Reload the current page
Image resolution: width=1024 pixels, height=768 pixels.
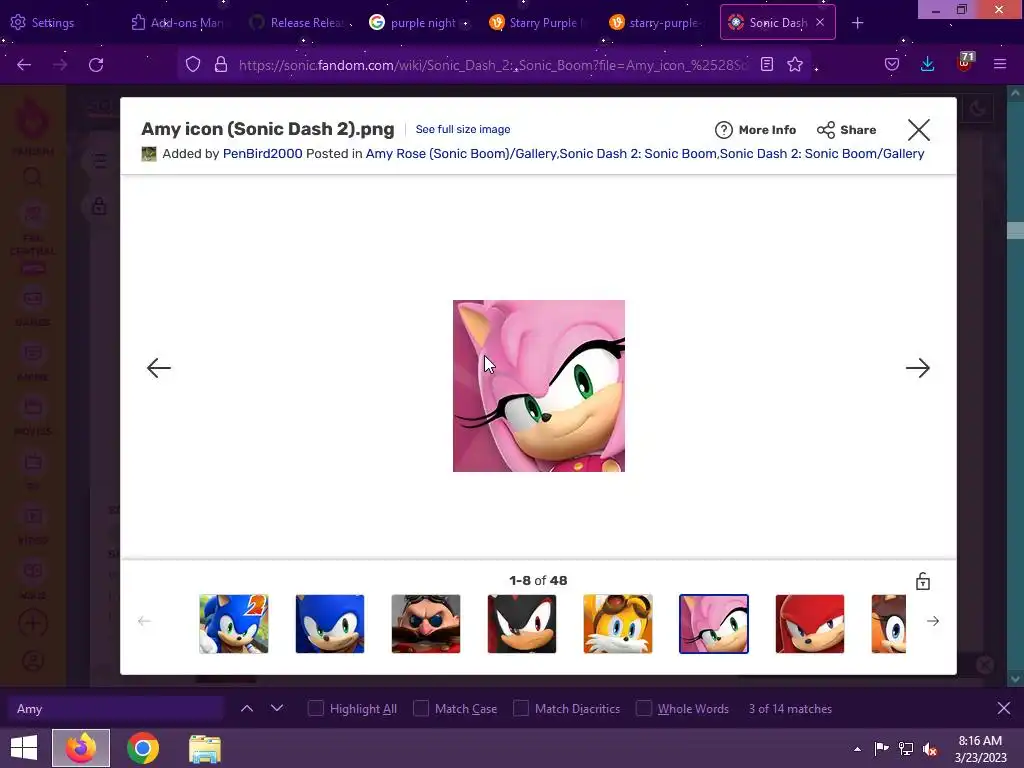pos(96,64)
